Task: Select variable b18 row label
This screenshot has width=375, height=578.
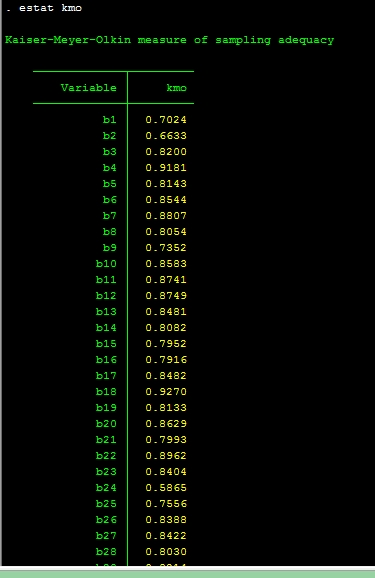Action: point(106,391)
